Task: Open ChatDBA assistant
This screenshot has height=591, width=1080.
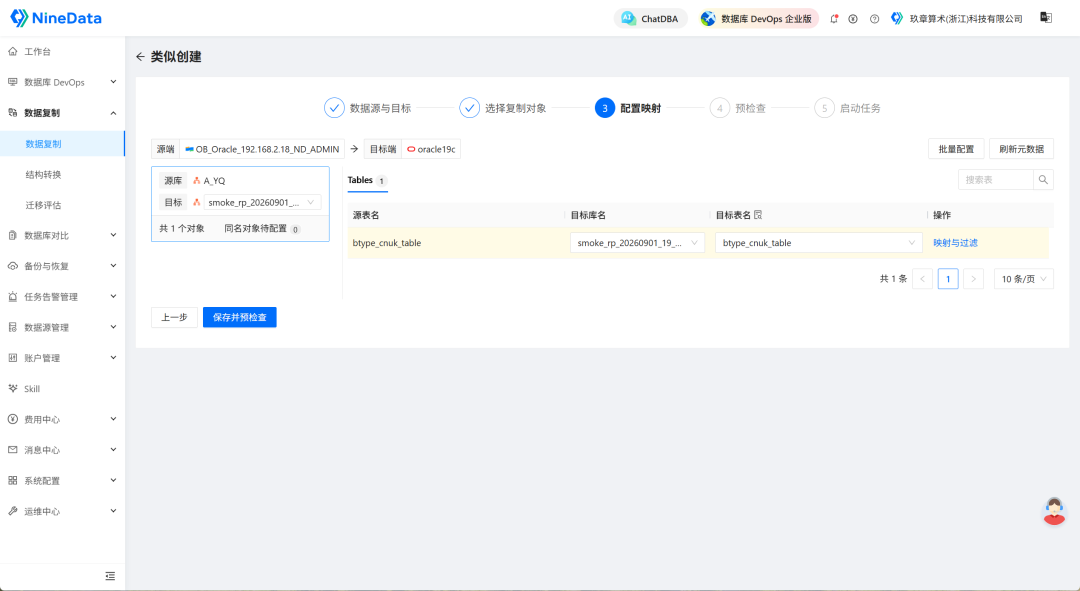Action: 650,19
